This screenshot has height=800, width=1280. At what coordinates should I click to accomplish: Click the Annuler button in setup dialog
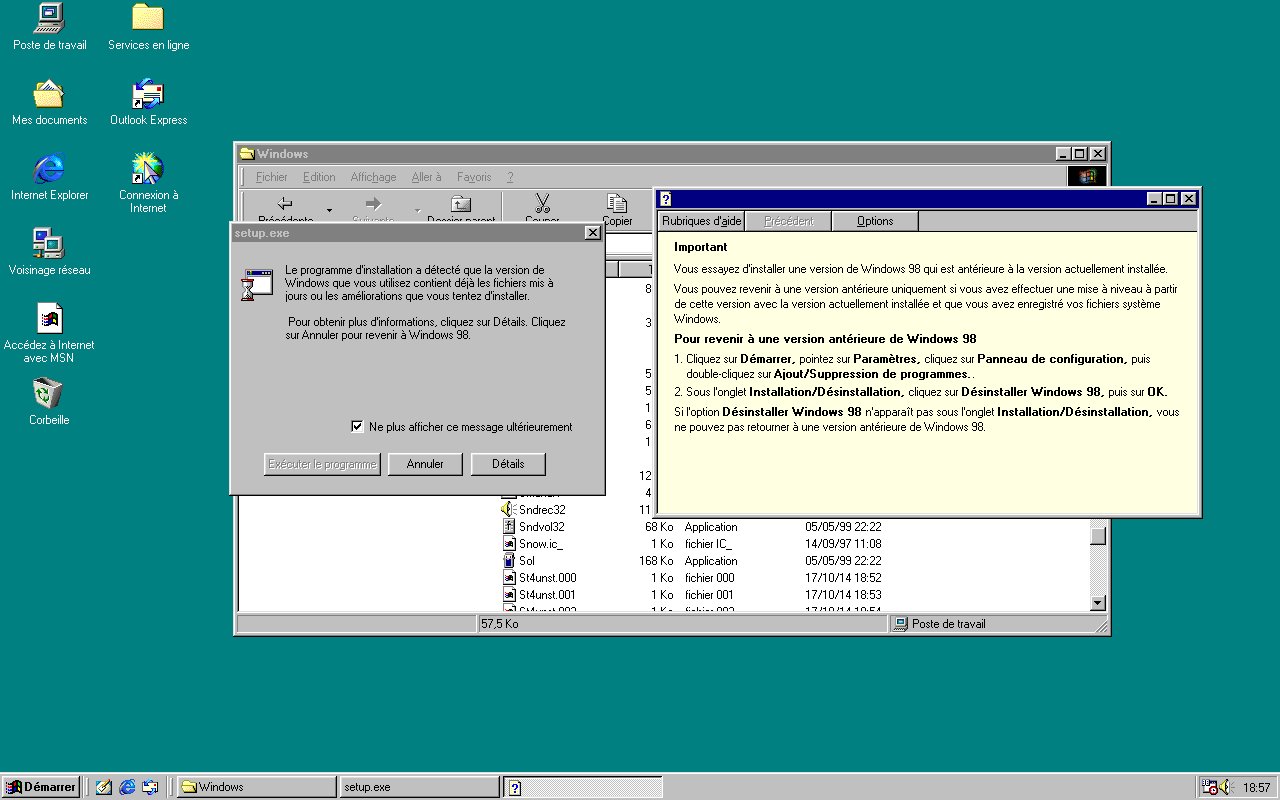click(425, 464)
